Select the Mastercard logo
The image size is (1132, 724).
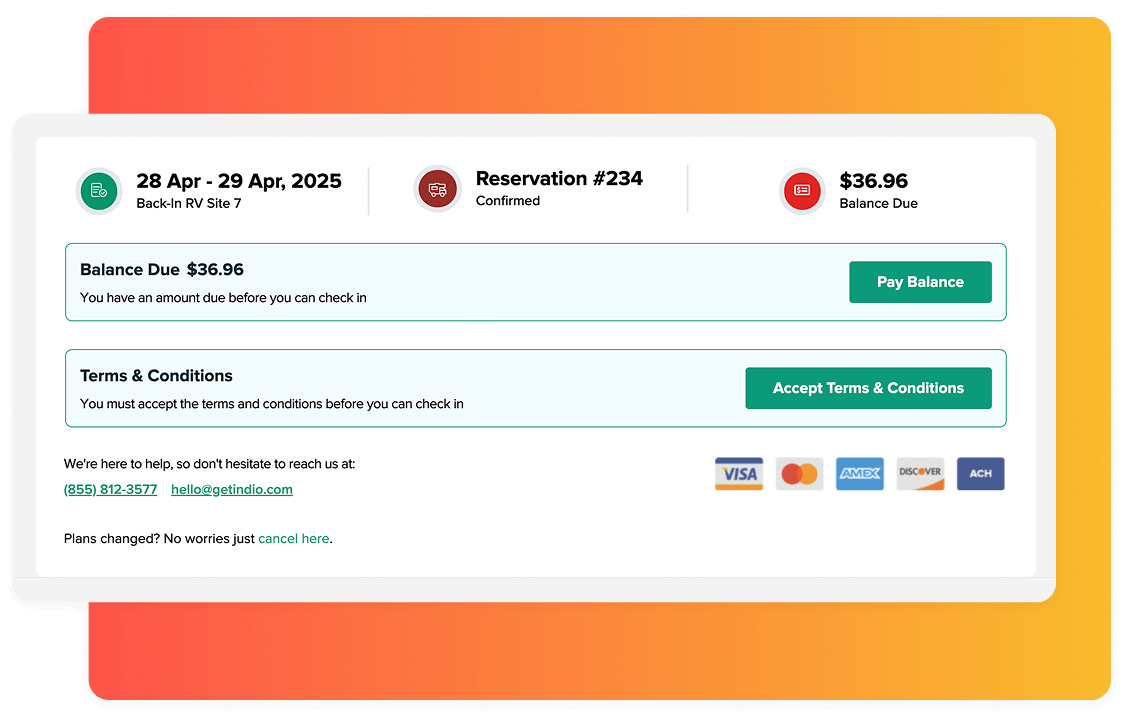coord(799,474)
